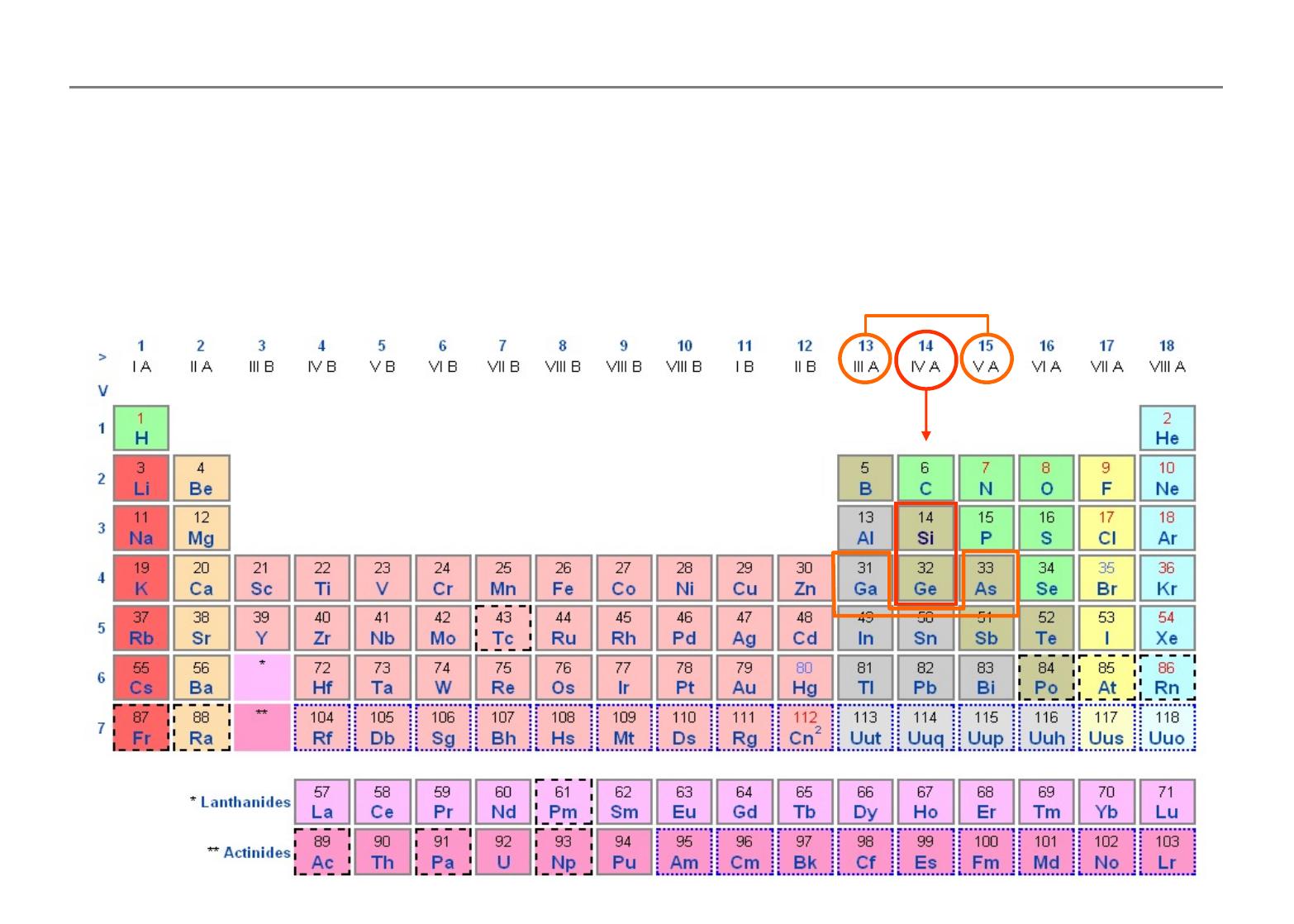Click the Uranium (U) element cell
Image resolution: width=1294 pixels, height=924 pixels.
point(502,852)
